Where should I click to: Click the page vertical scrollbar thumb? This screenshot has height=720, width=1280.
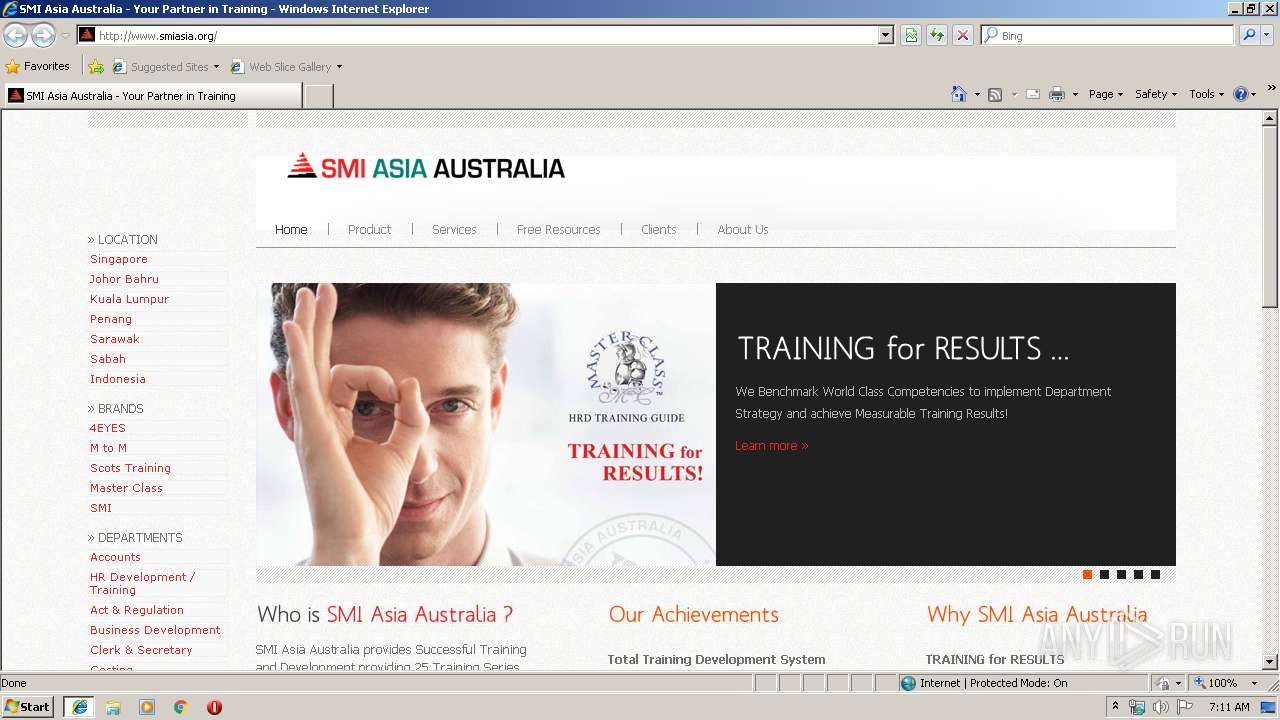tap(1270, 217)
